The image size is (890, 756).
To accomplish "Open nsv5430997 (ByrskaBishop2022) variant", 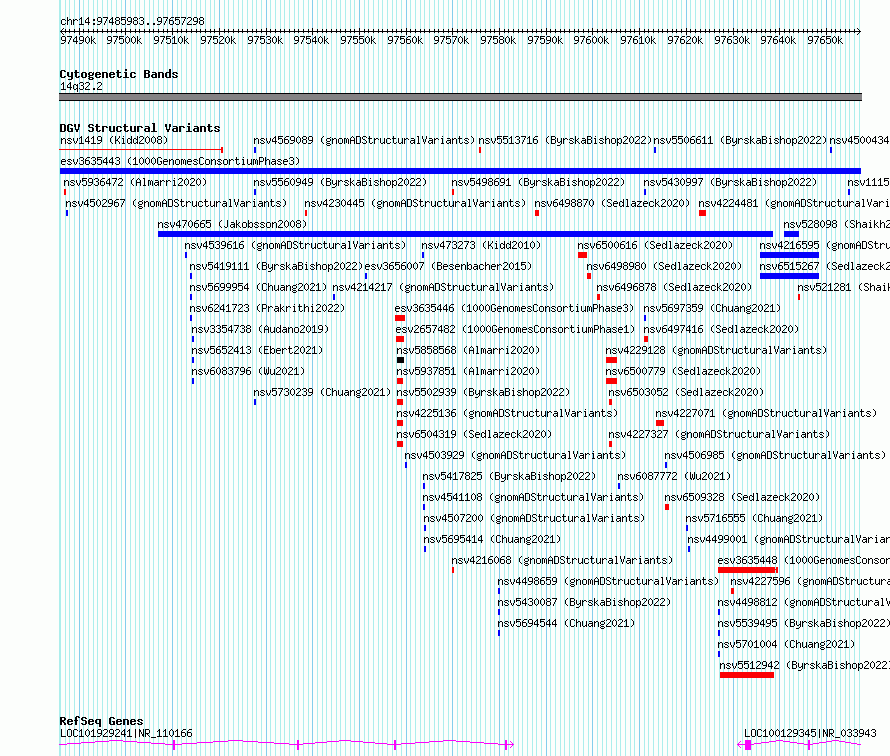I will [730, 182].
